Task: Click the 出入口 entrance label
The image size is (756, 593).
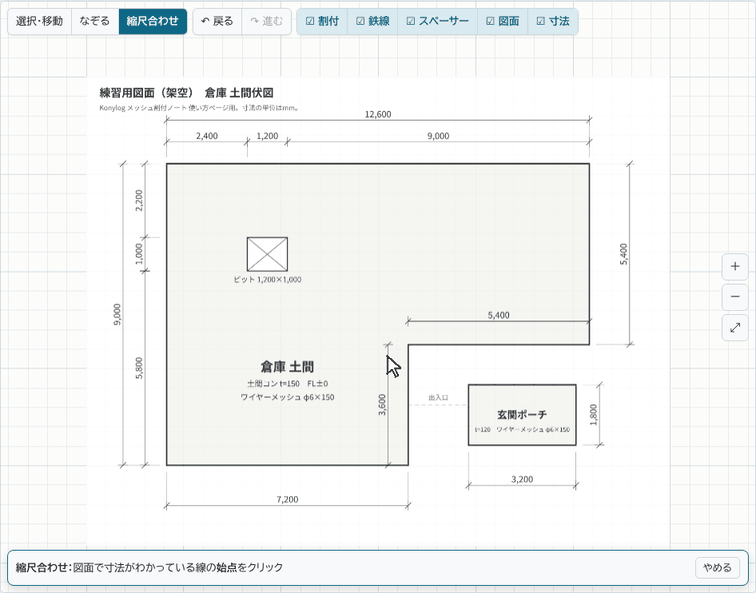Action: click(438, 398)
